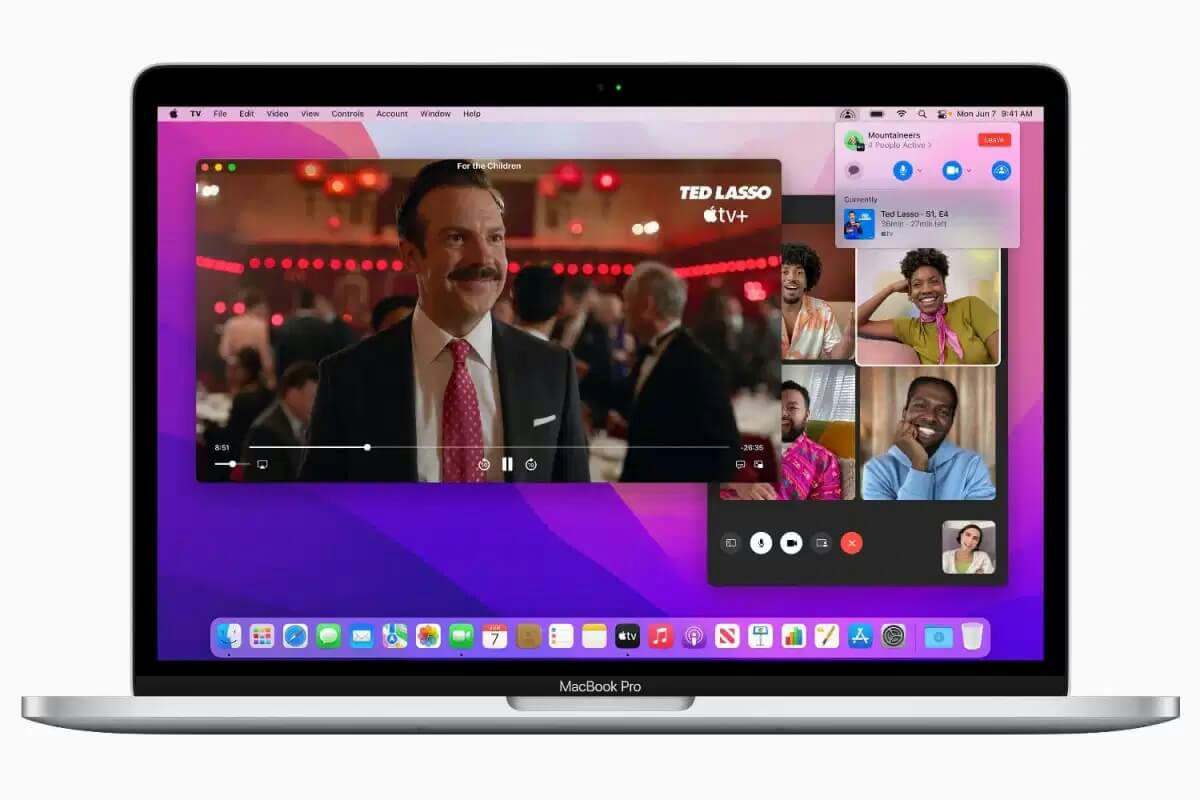Open messages from the SharePlay panel
Image resolution: width=1200 pixels, height=800 pixels.
[x=854, y=171]
